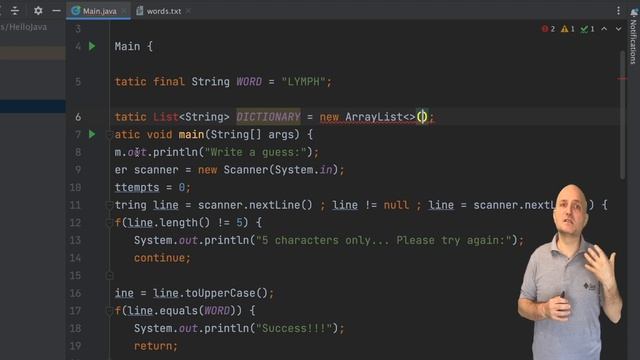Click the green typo check indicator
640x360 pixels.
[x=587, y=29]
